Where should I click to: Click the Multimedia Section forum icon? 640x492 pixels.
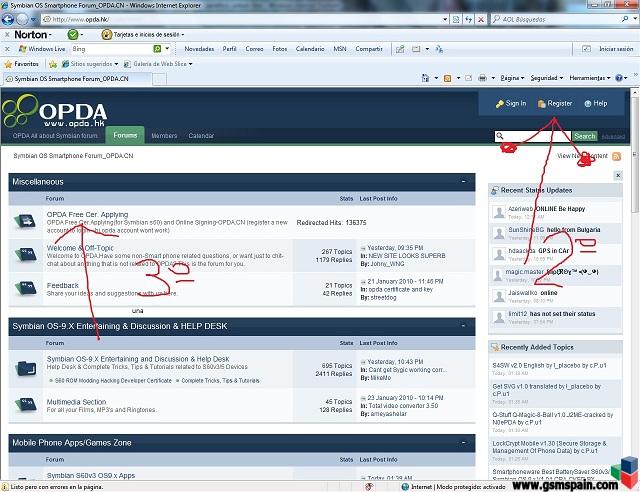tap(25, 404)
